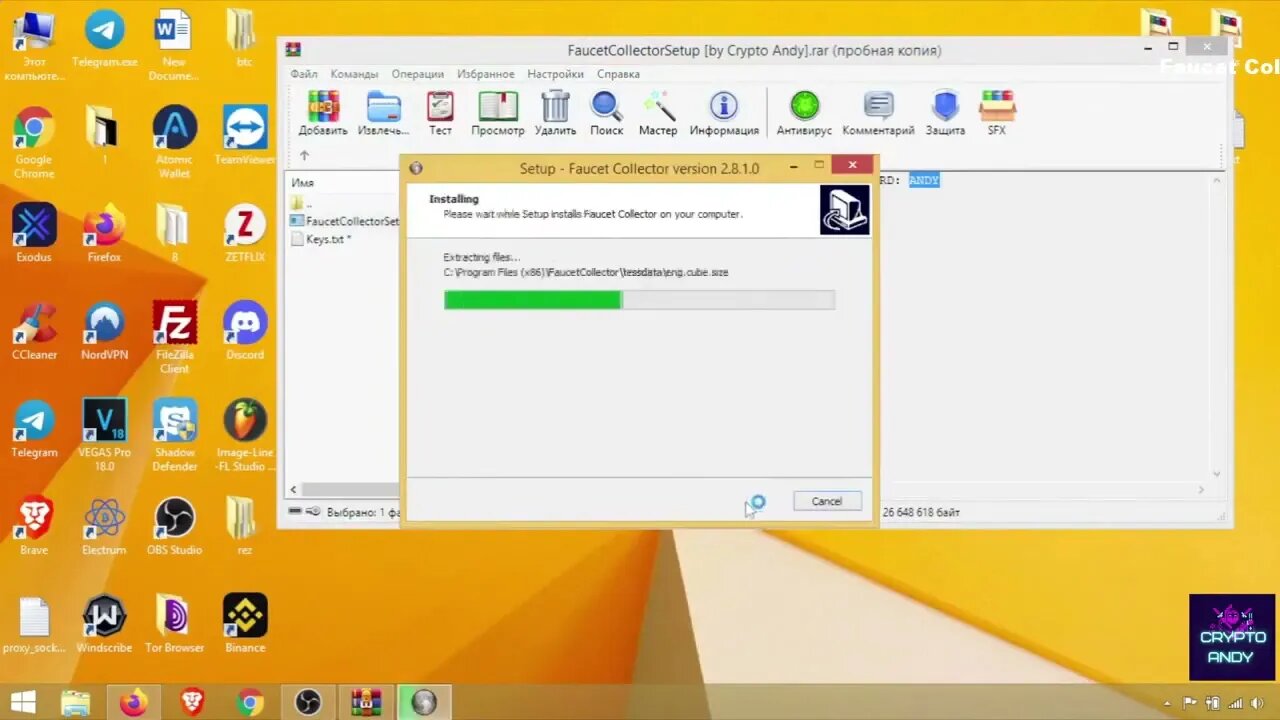
Task: Open the Firefox desktop shortcut
Action: [x=104, y=234]
